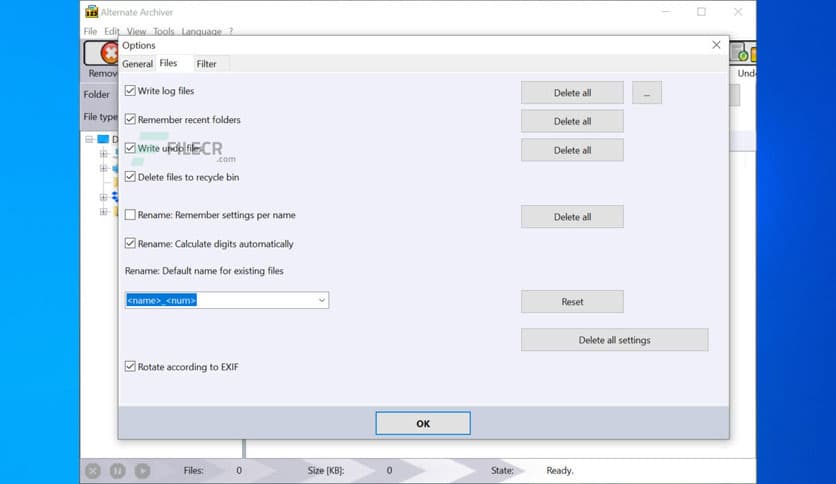Image resolution: width=836 pixels, height=484 pixels.
Task: Click the play icon in the status bar
Action: (142, 471)
